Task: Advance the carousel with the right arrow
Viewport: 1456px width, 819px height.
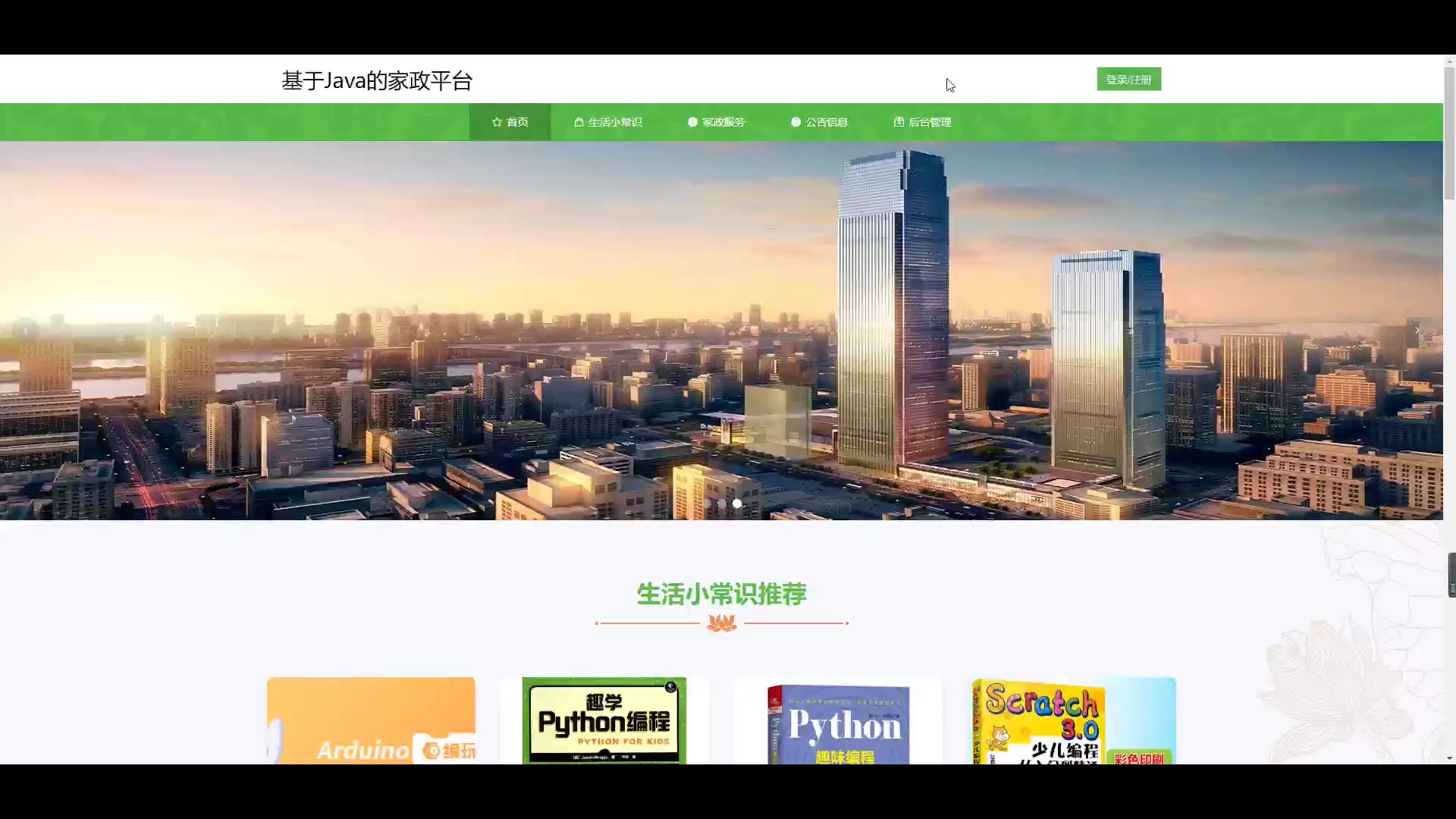Action: 1417,331
